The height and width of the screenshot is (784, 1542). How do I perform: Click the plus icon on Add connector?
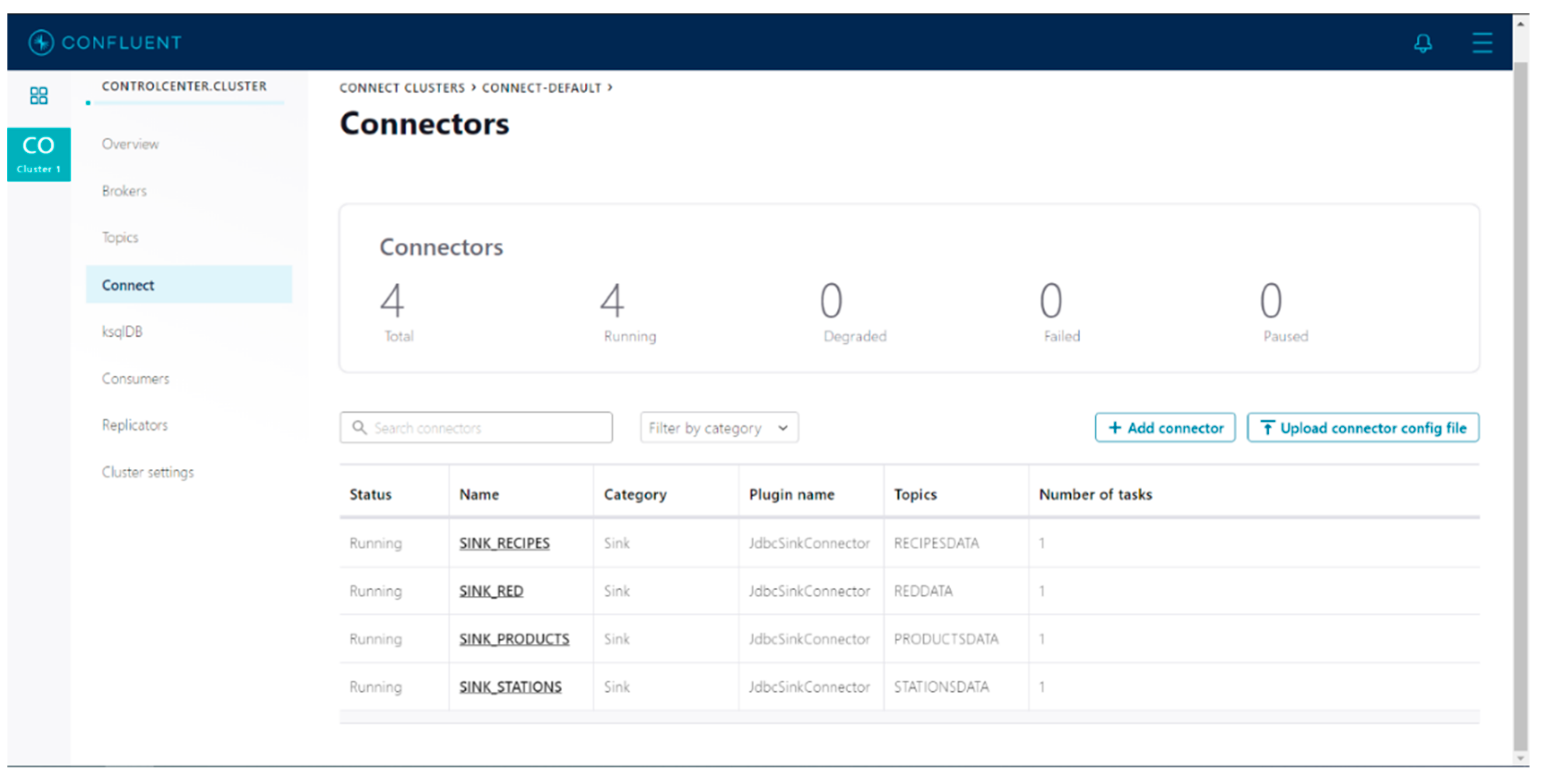1114,428
